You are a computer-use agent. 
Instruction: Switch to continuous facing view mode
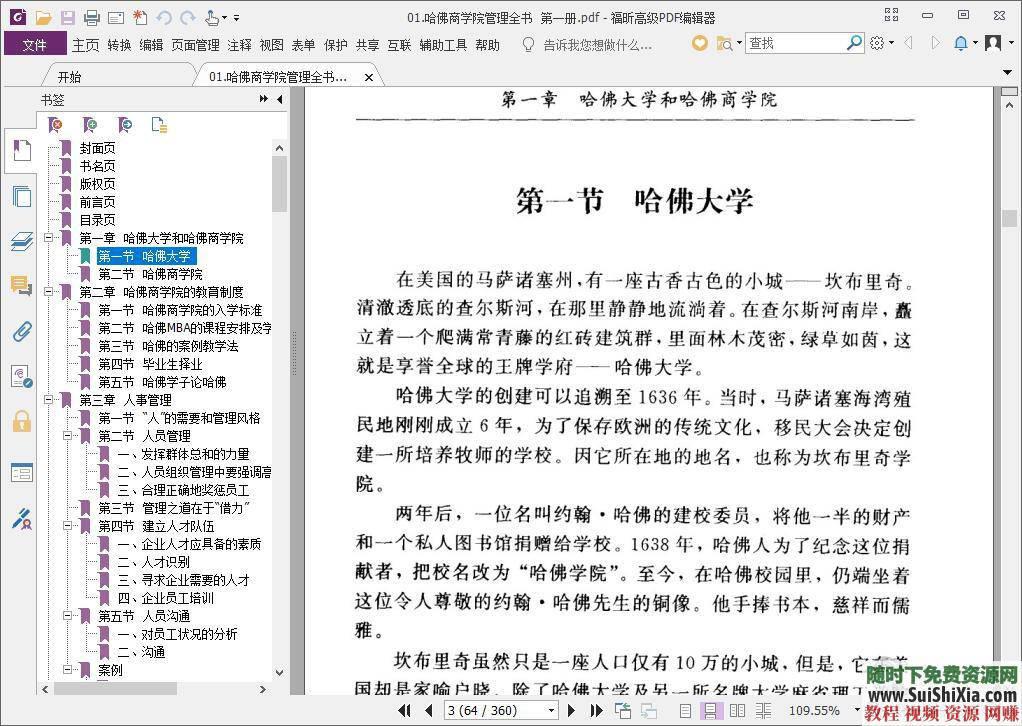(x=763, y=710)
